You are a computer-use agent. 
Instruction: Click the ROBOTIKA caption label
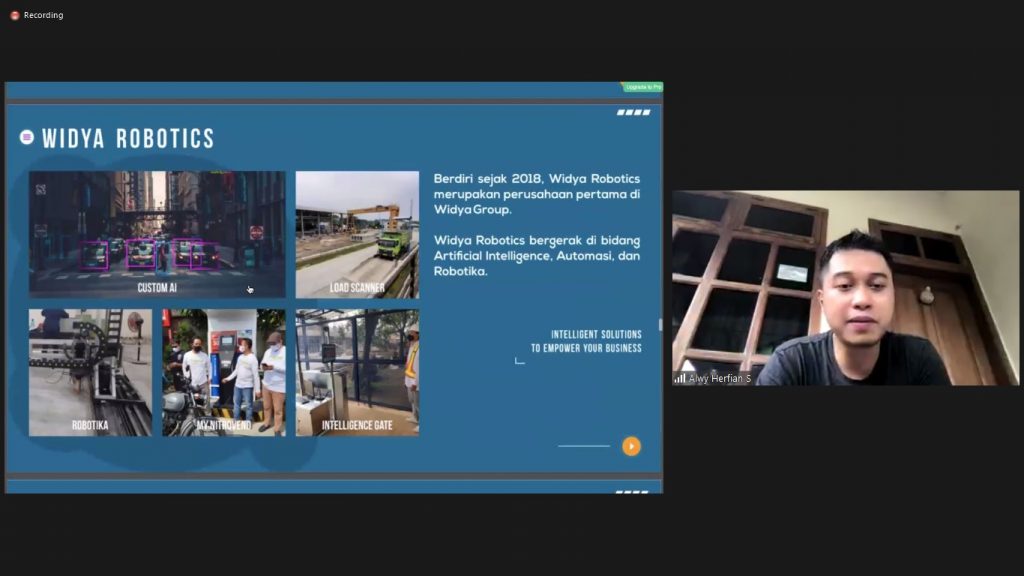point(90,425)
